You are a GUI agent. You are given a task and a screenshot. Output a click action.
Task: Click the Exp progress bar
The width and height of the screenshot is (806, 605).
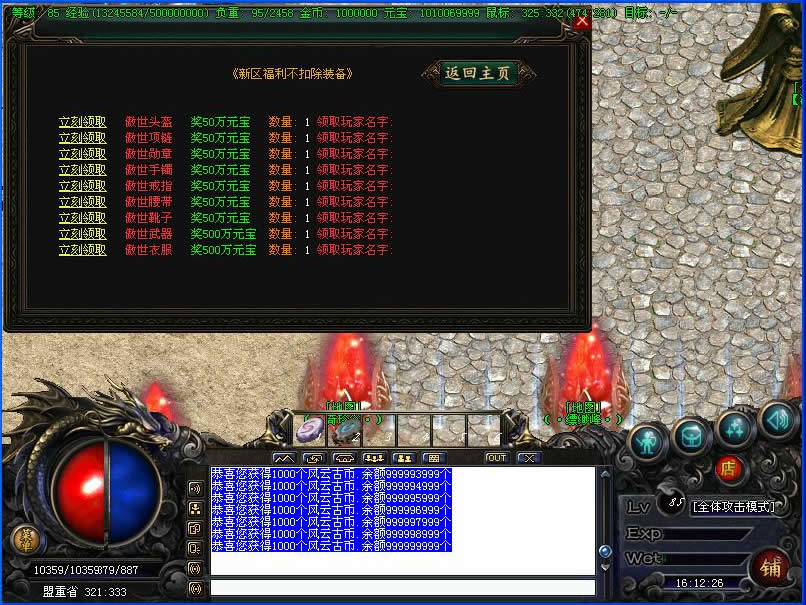(x=708, y=533)
